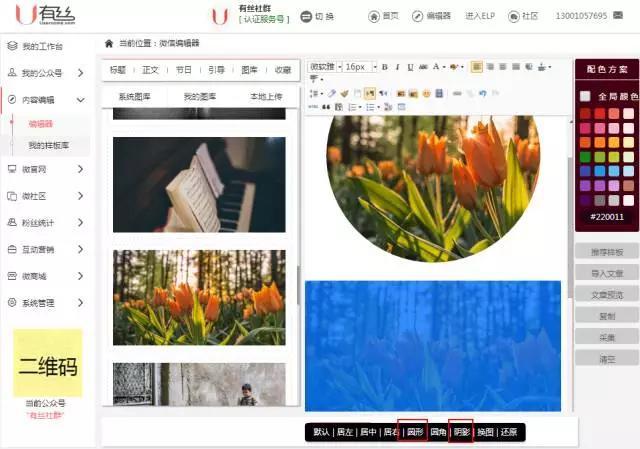Viewport: 640px width, 449px height.
Task: Open 我的样板库 in sidebar
Action: point(49,145)
